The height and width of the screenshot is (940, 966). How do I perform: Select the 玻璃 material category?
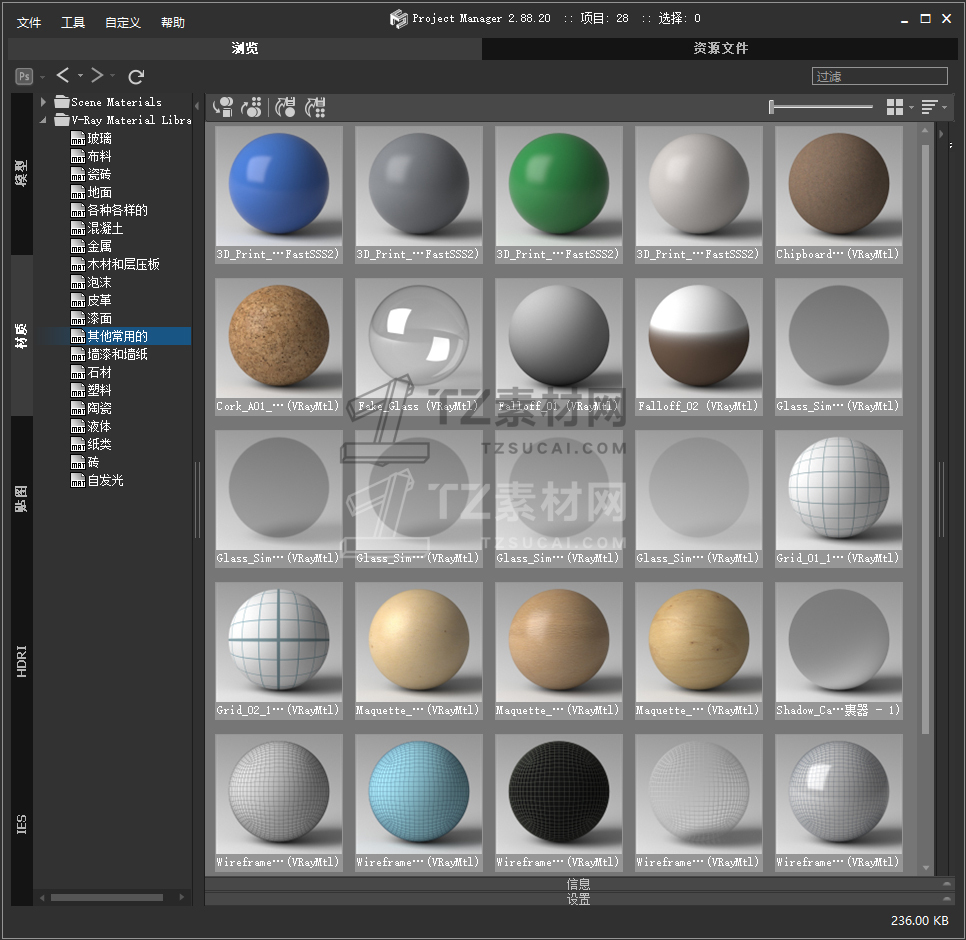tap(99, 138)
